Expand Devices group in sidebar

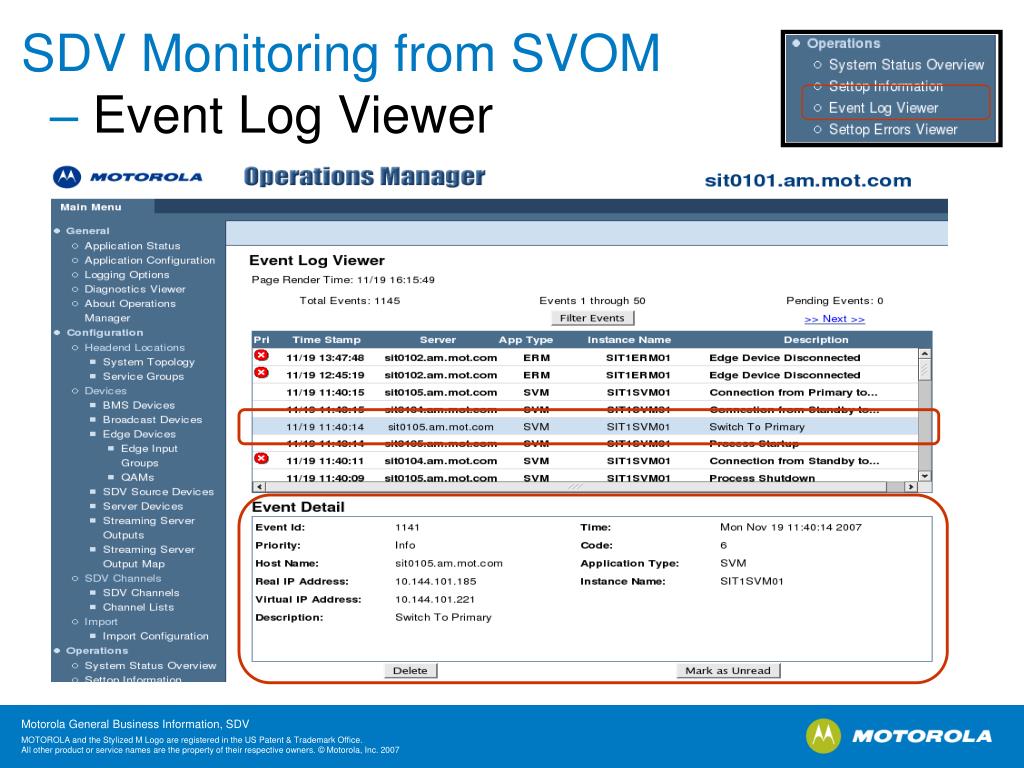pyautogui.click(x=105, y=391)
